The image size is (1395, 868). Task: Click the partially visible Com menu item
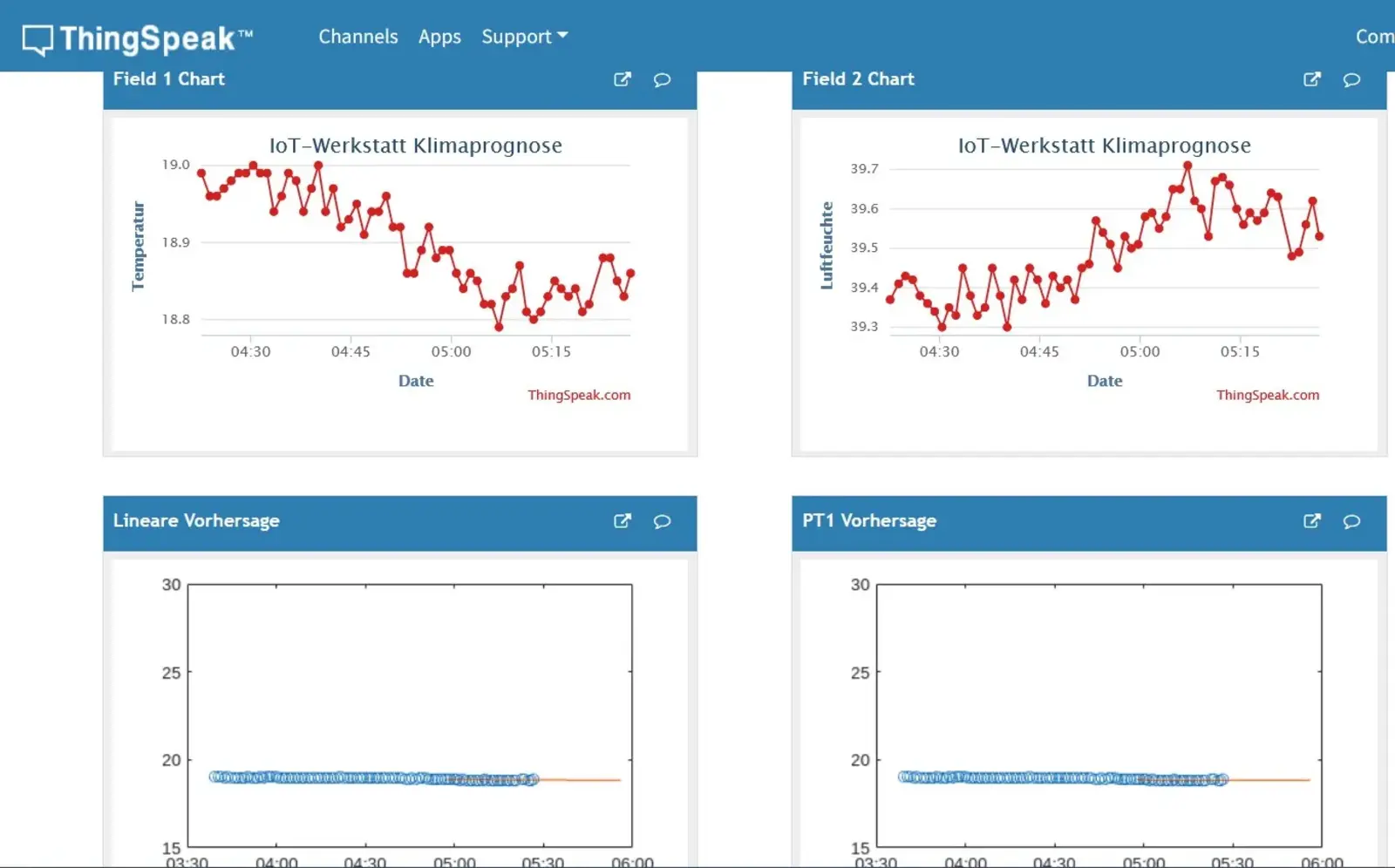[1374, 37]
